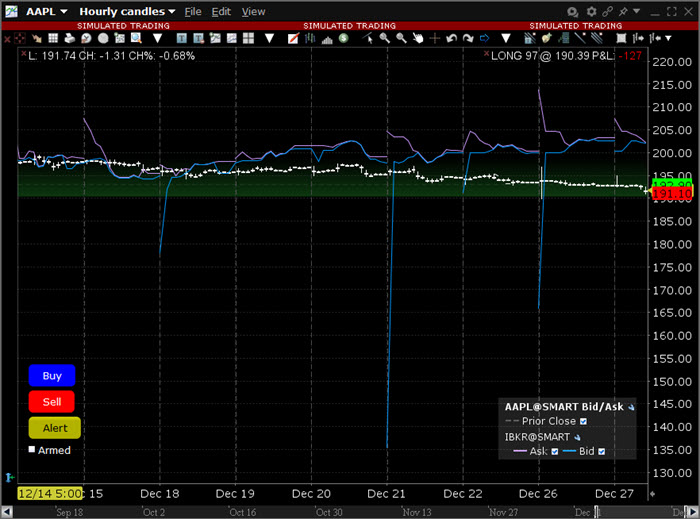700x519 pixels.
Task: Click the red pencil edit chart icon
Action: coord(293,38)
